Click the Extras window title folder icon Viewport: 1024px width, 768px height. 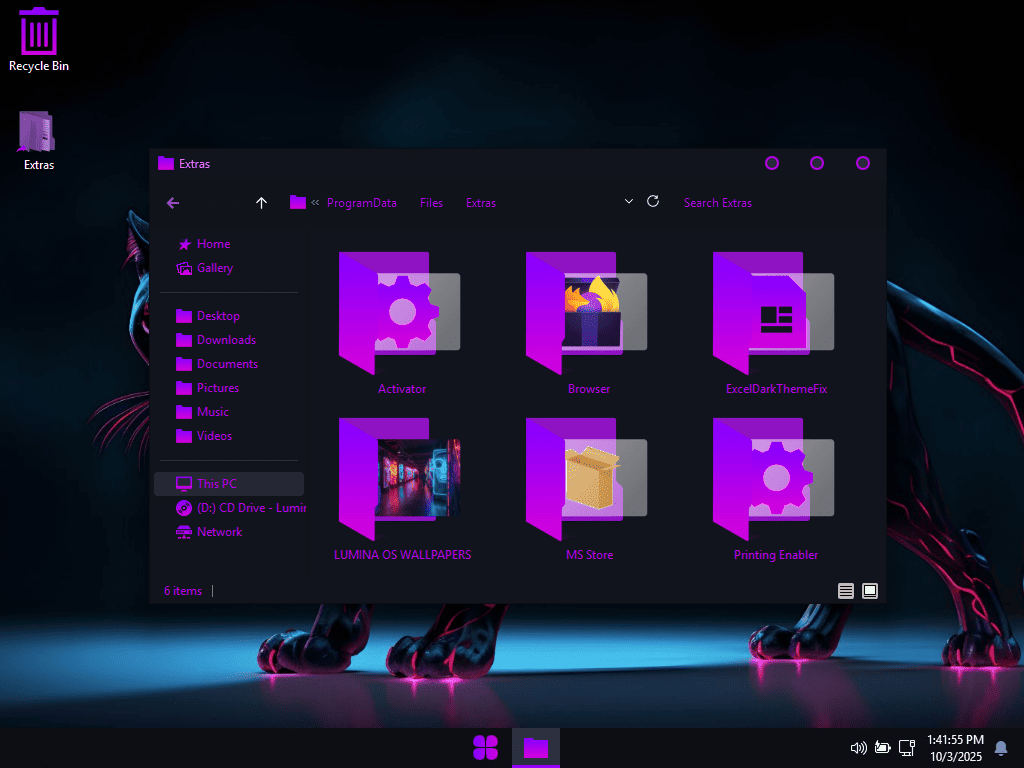[x=166, y=163]
